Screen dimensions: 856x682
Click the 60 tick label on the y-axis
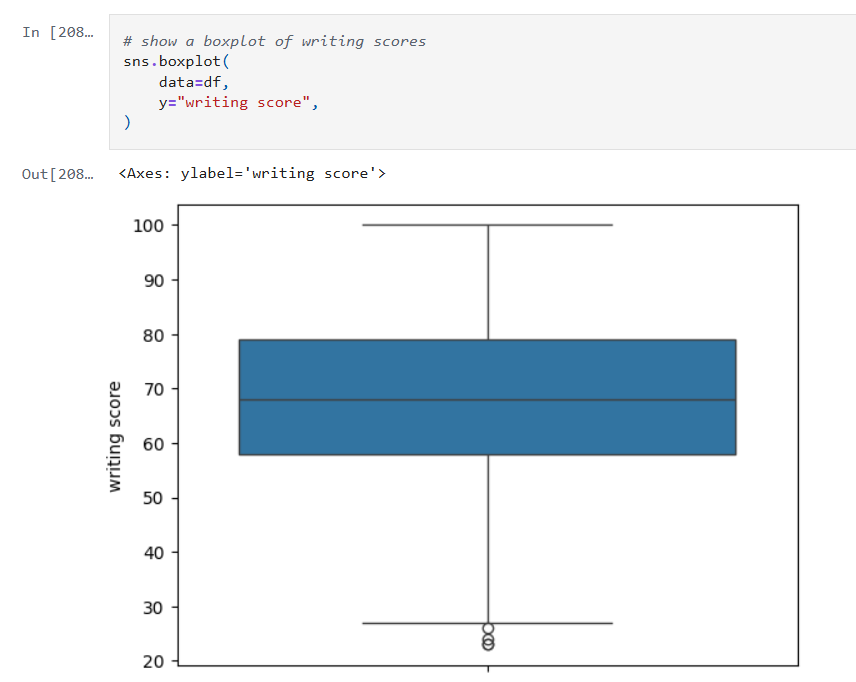155,443
